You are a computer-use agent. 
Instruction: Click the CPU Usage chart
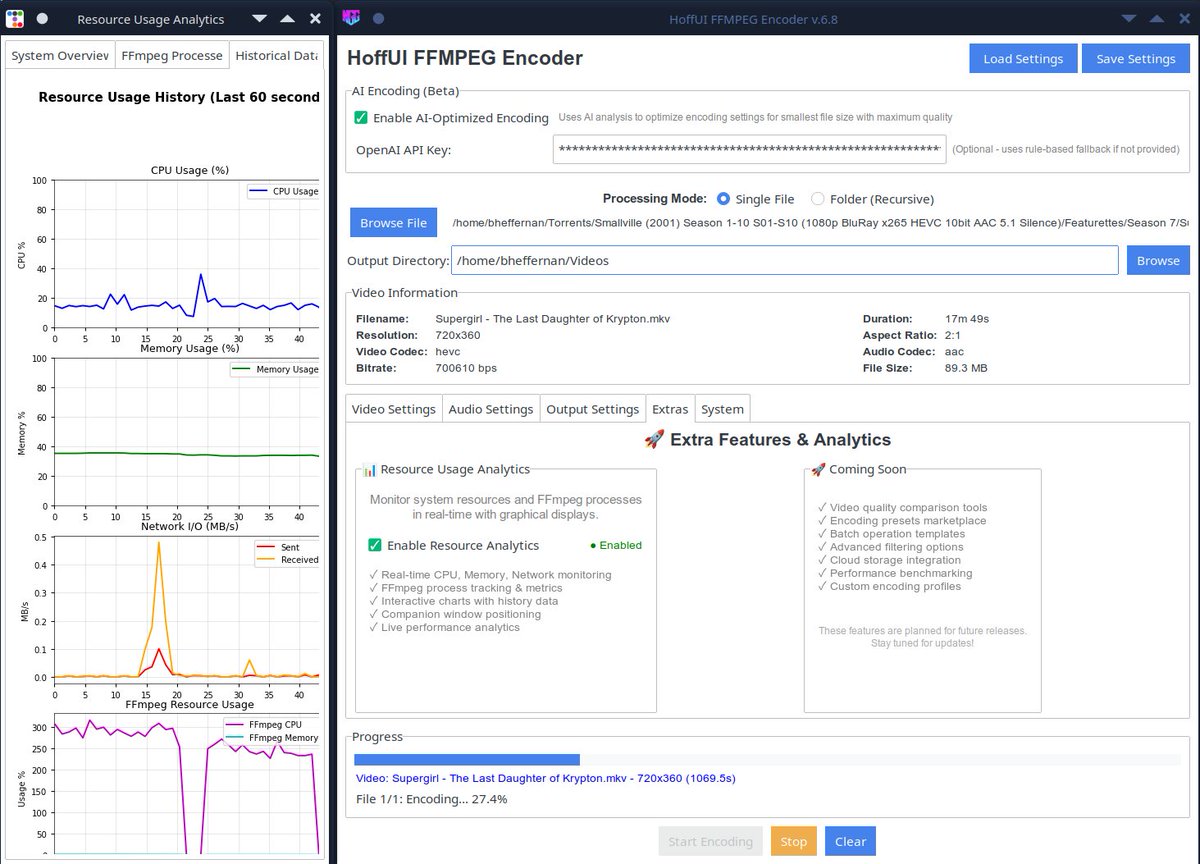coord(187,254)
